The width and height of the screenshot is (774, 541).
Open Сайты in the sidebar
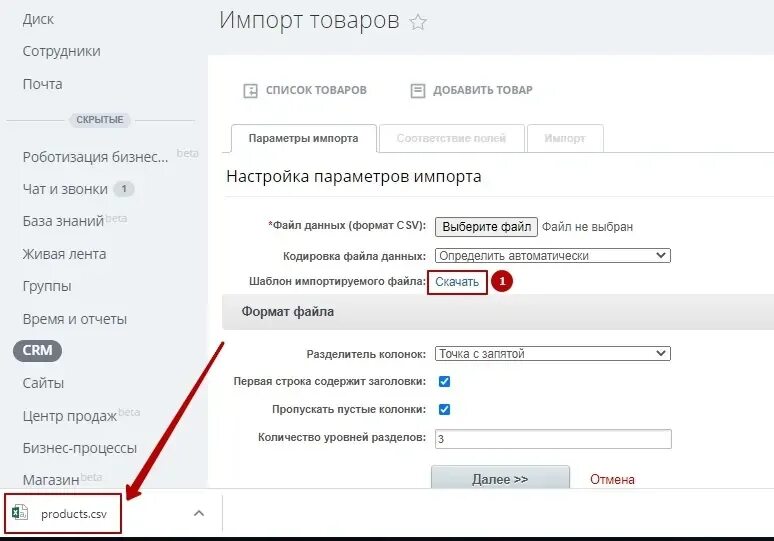pos(43,383)
